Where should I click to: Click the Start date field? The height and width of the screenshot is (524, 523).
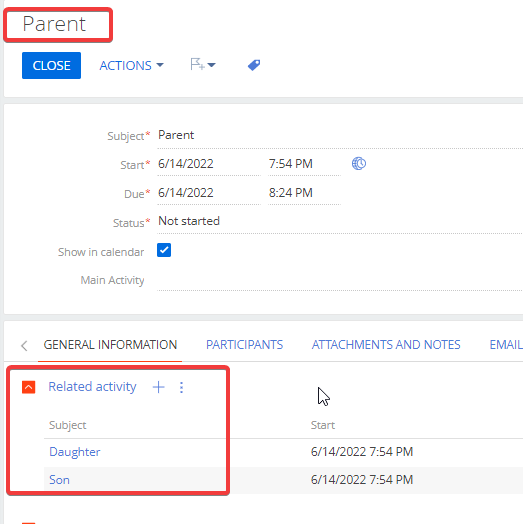[x=209, y=164]
